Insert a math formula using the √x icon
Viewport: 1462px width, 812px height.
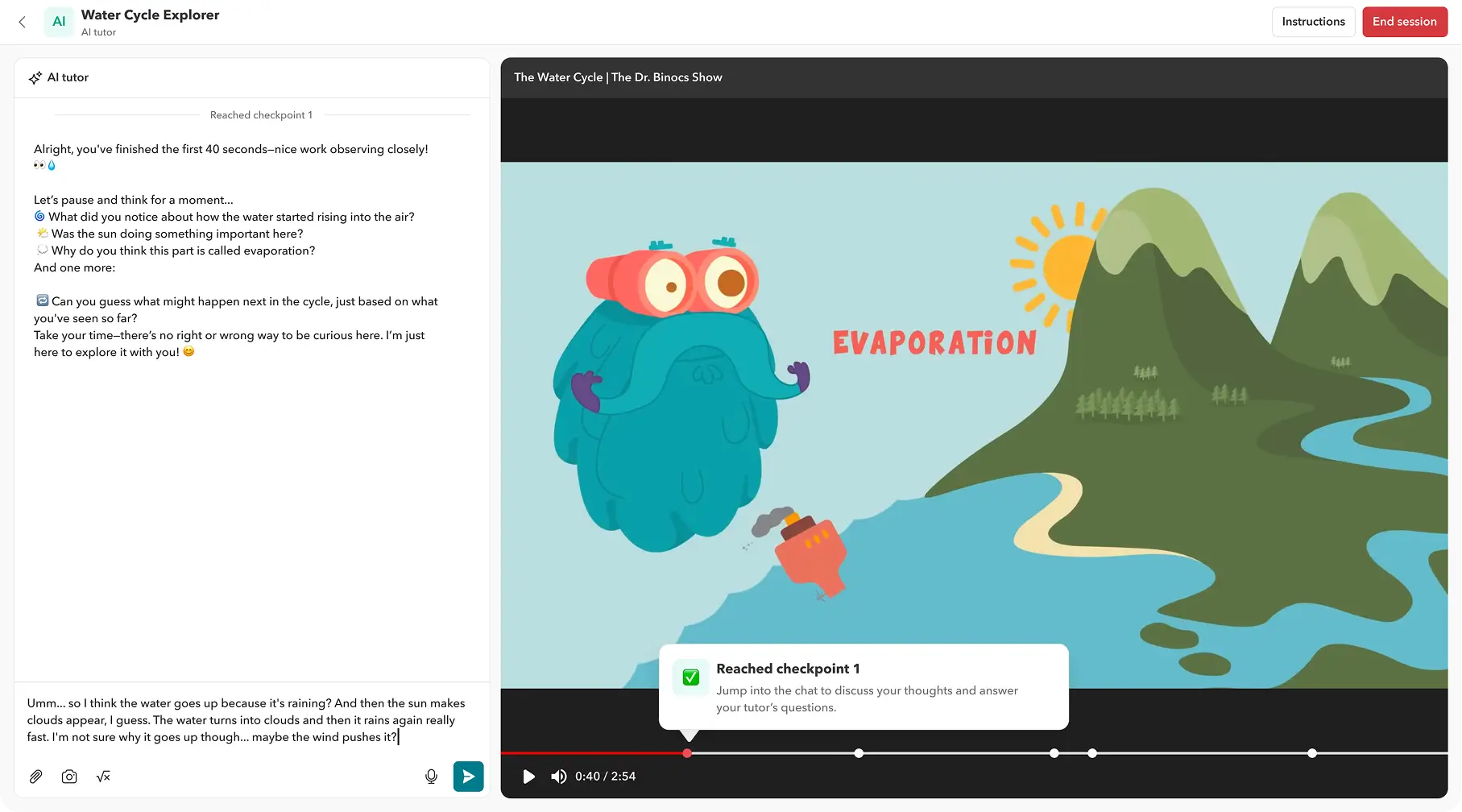point(102,776)
